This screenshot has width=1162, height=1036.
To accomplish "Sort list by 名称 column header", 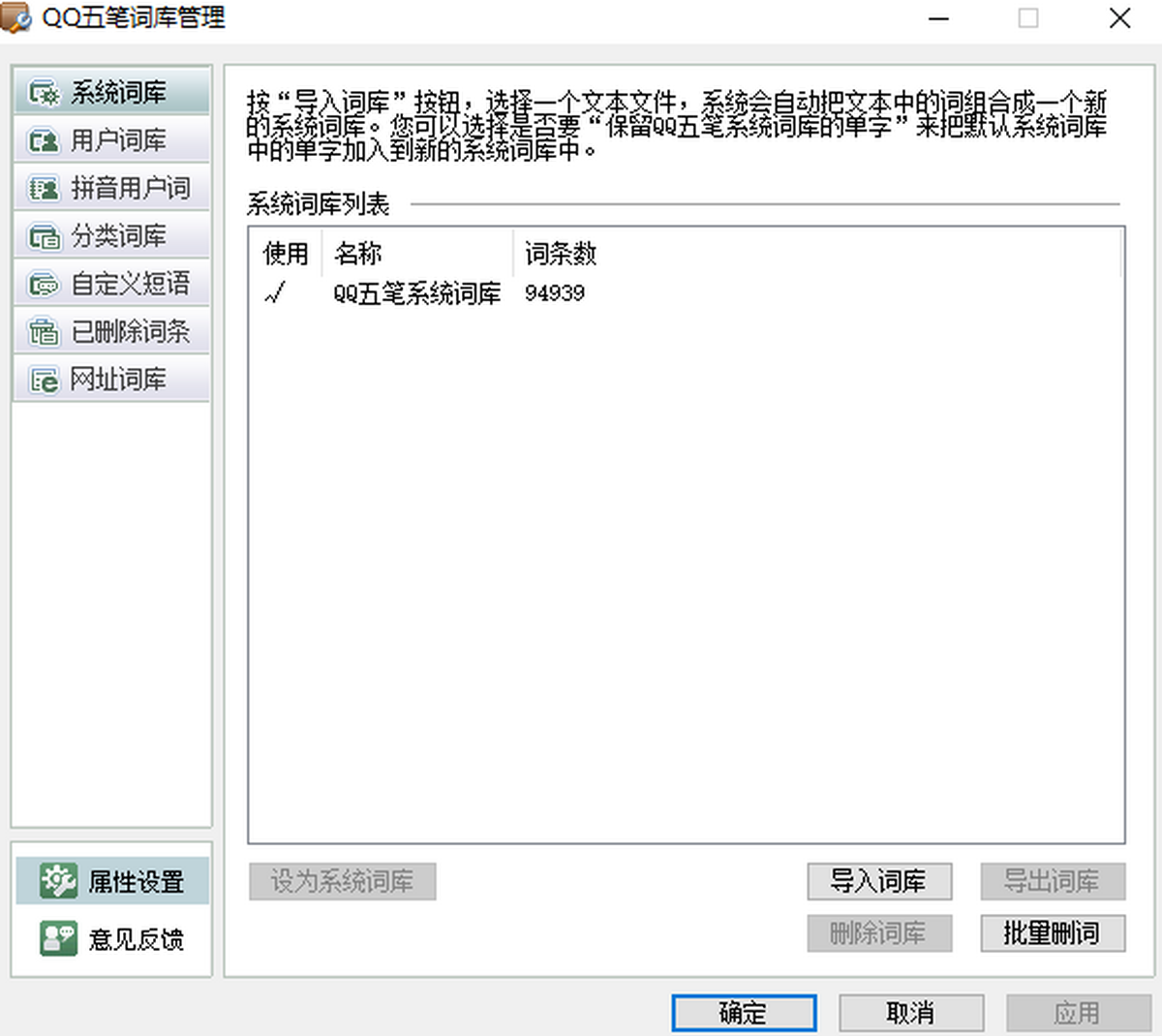I will click(x=358, y=254).
